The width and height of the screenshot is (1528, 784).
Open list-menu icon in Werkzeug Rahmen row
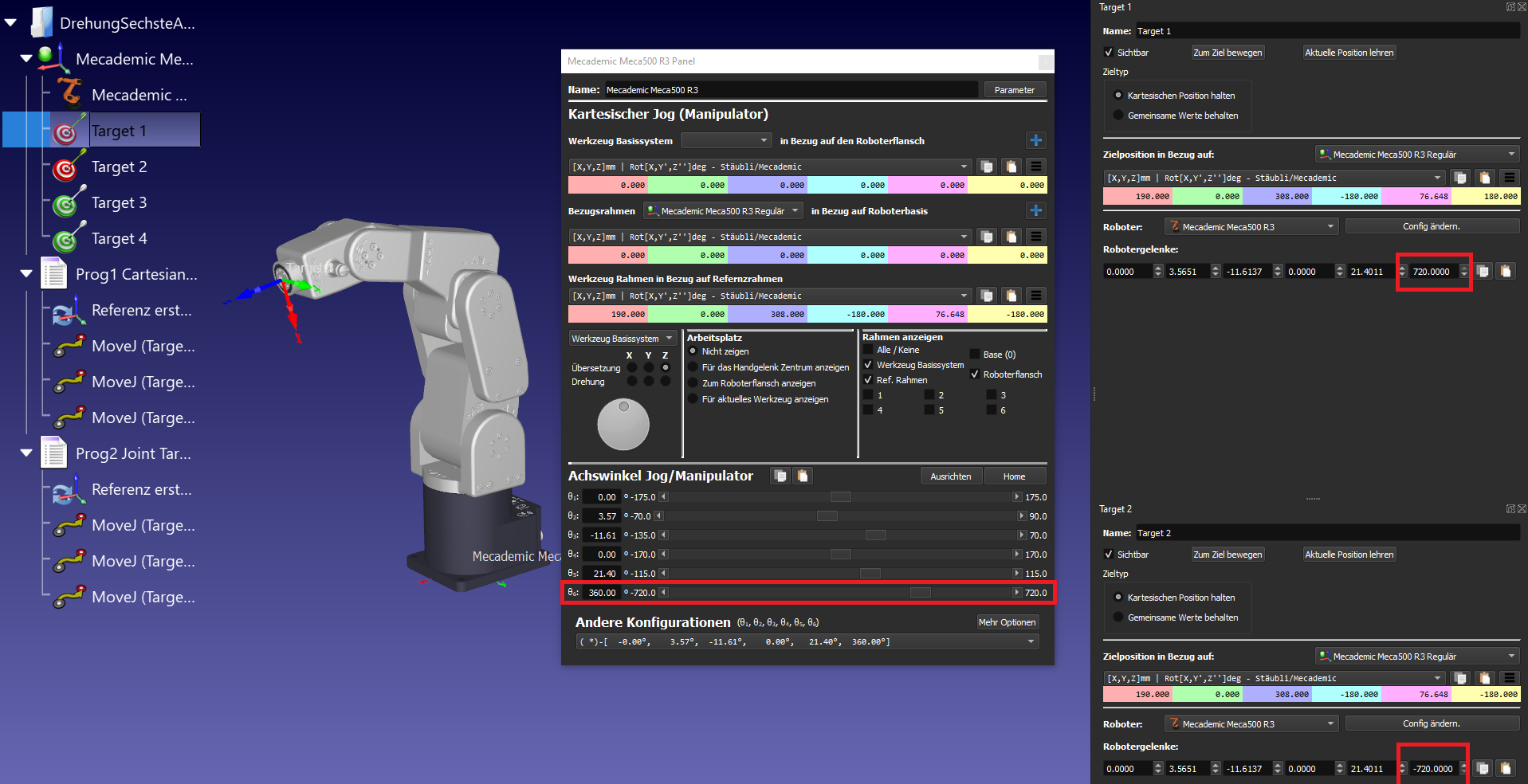[x=1035, y=296]
